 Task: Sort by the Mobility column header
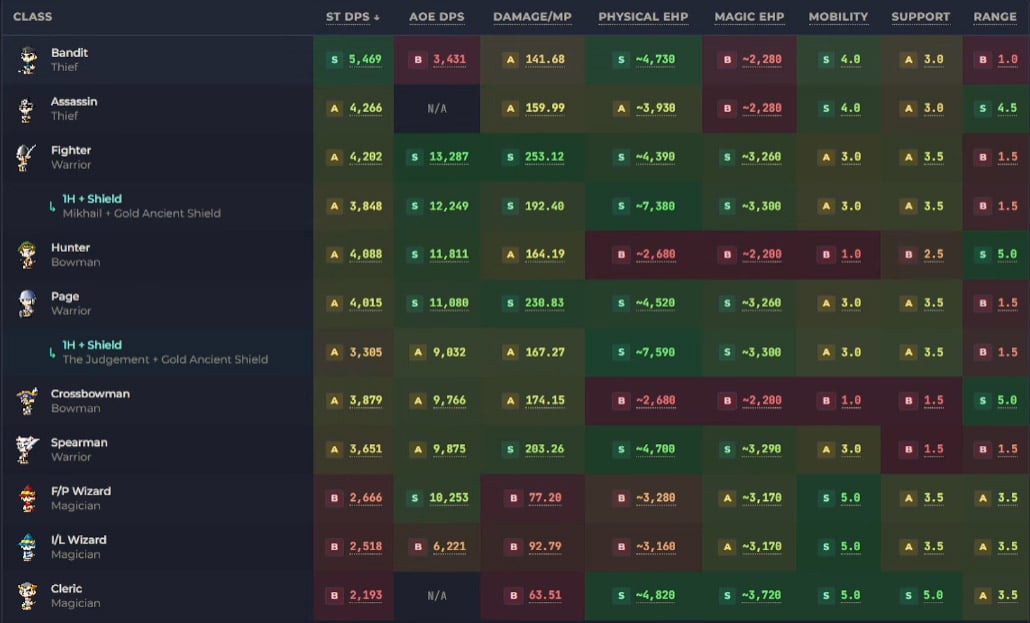pos(838,17)
